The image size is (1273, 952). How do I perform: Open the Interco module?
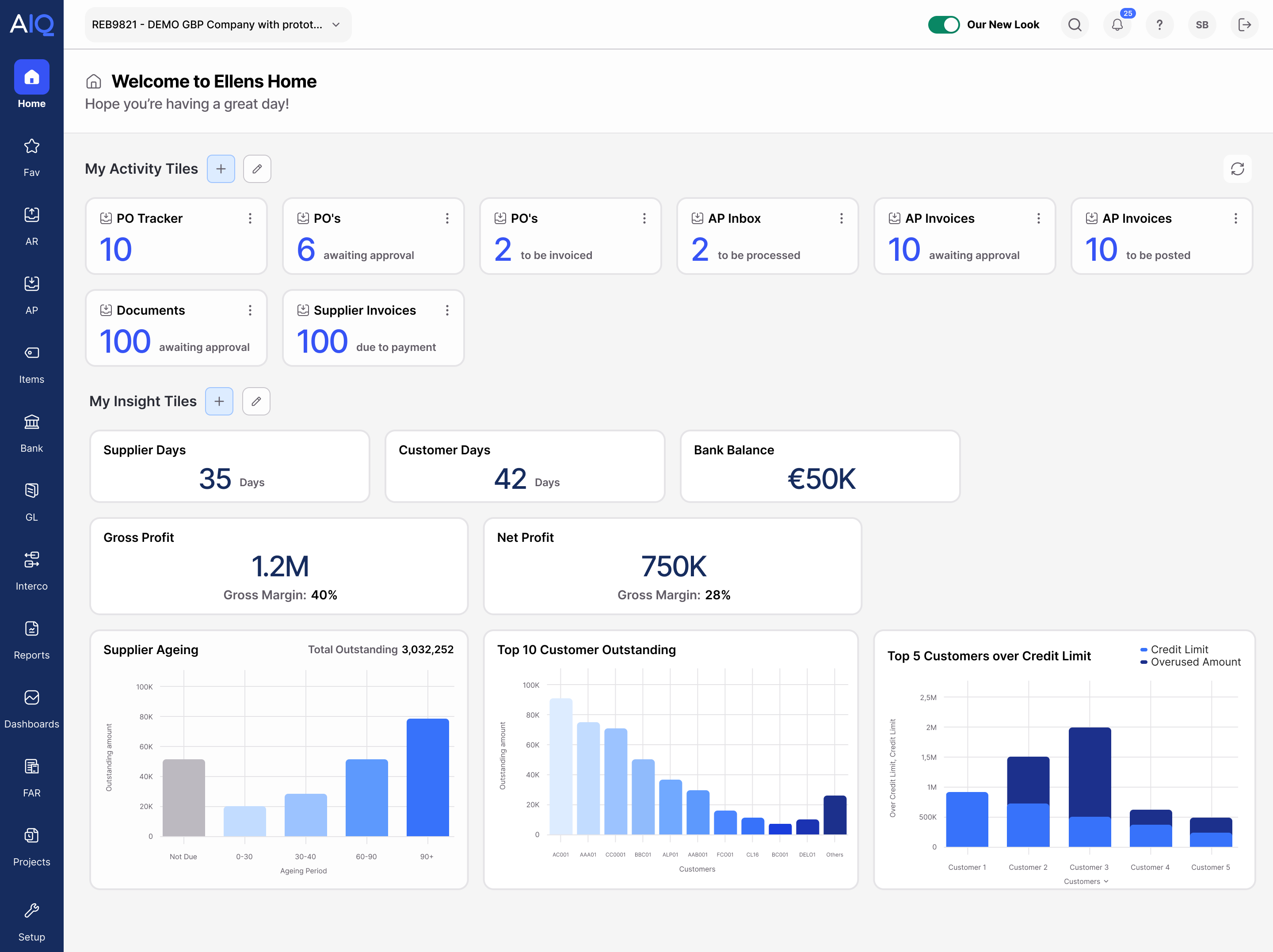pos(32,568)
